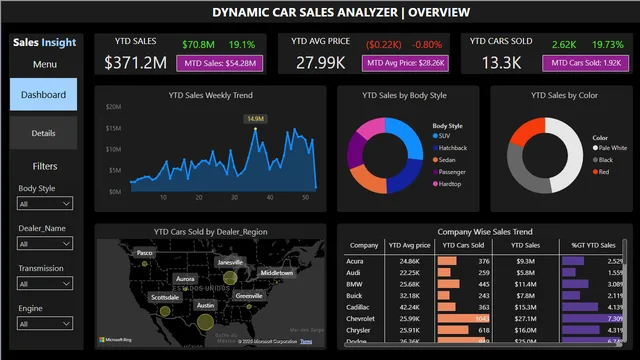This screenshot has width=640, height=360.
Task: Sort by the YTD Cars Sold column header
Action: tap(463, 245)
